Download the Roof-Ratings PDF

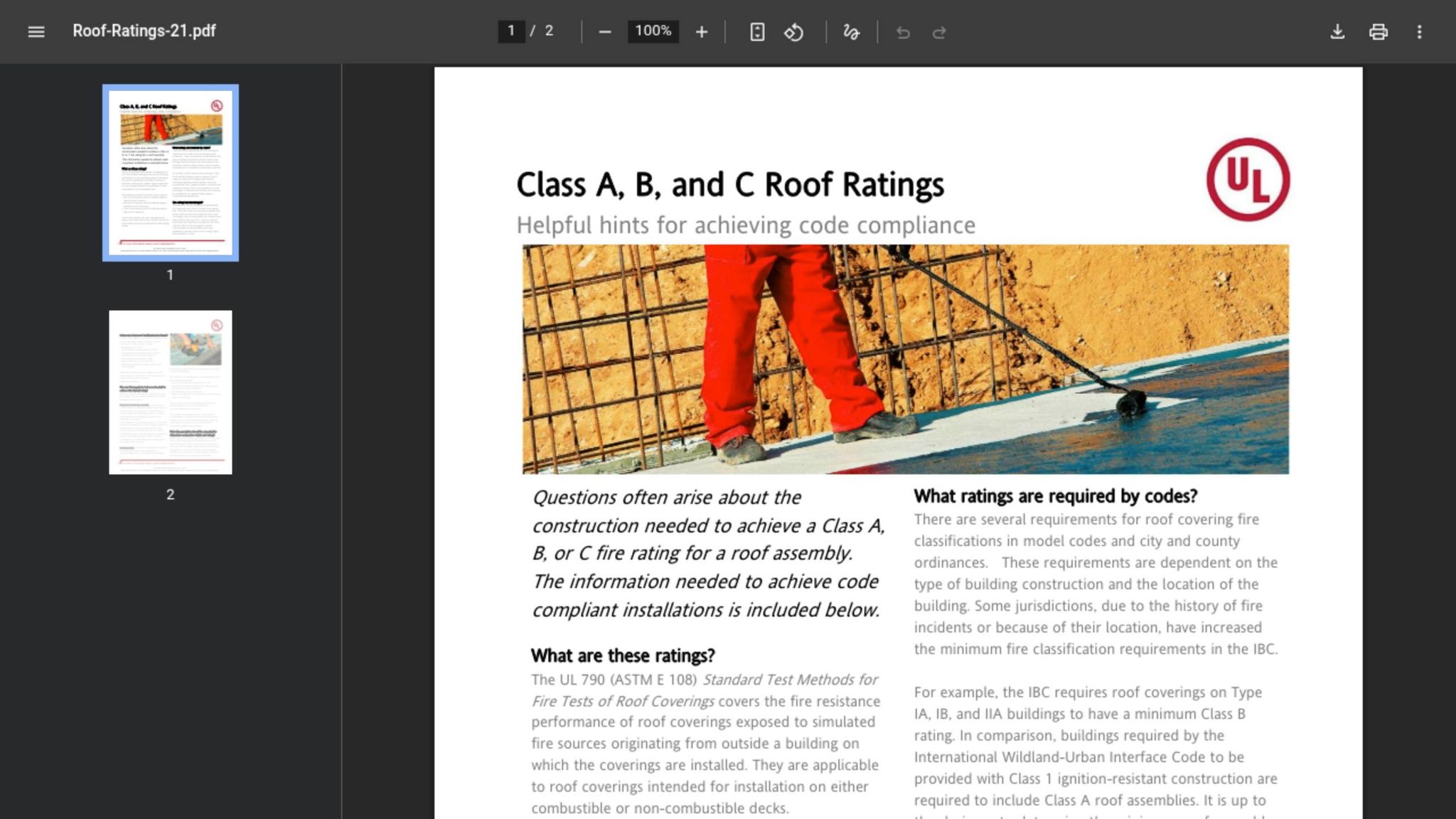(x=1337, y=32)
